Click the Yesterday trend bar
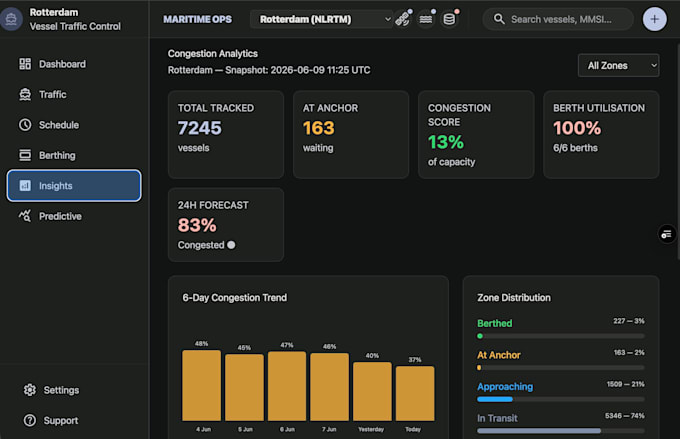 [372, 392]
